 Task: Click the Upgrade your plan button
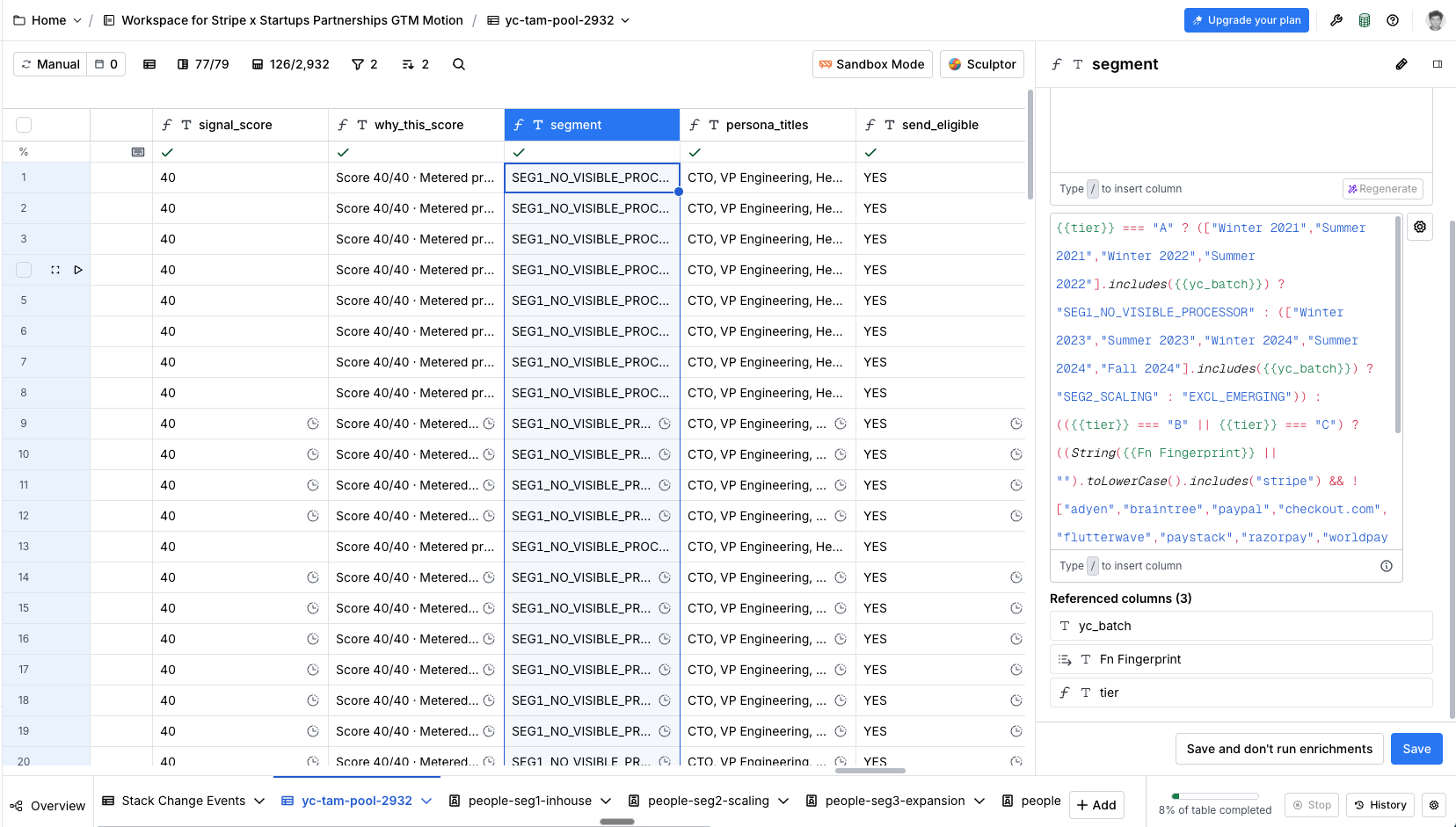point(1246,20)
